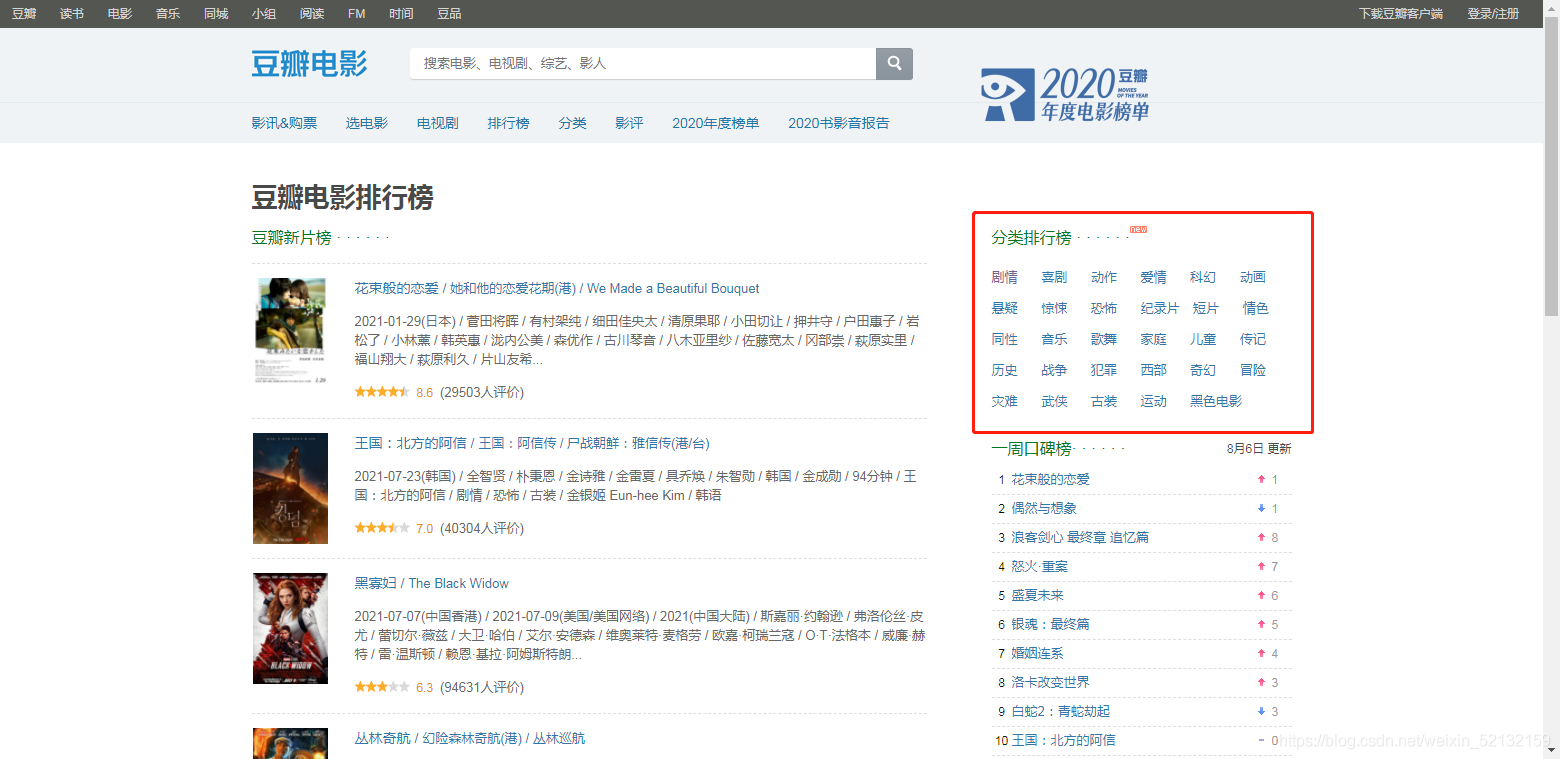Open 音乐 in the top bar
This screenshot has height=759, width=1560.
[x=168, y=14]
